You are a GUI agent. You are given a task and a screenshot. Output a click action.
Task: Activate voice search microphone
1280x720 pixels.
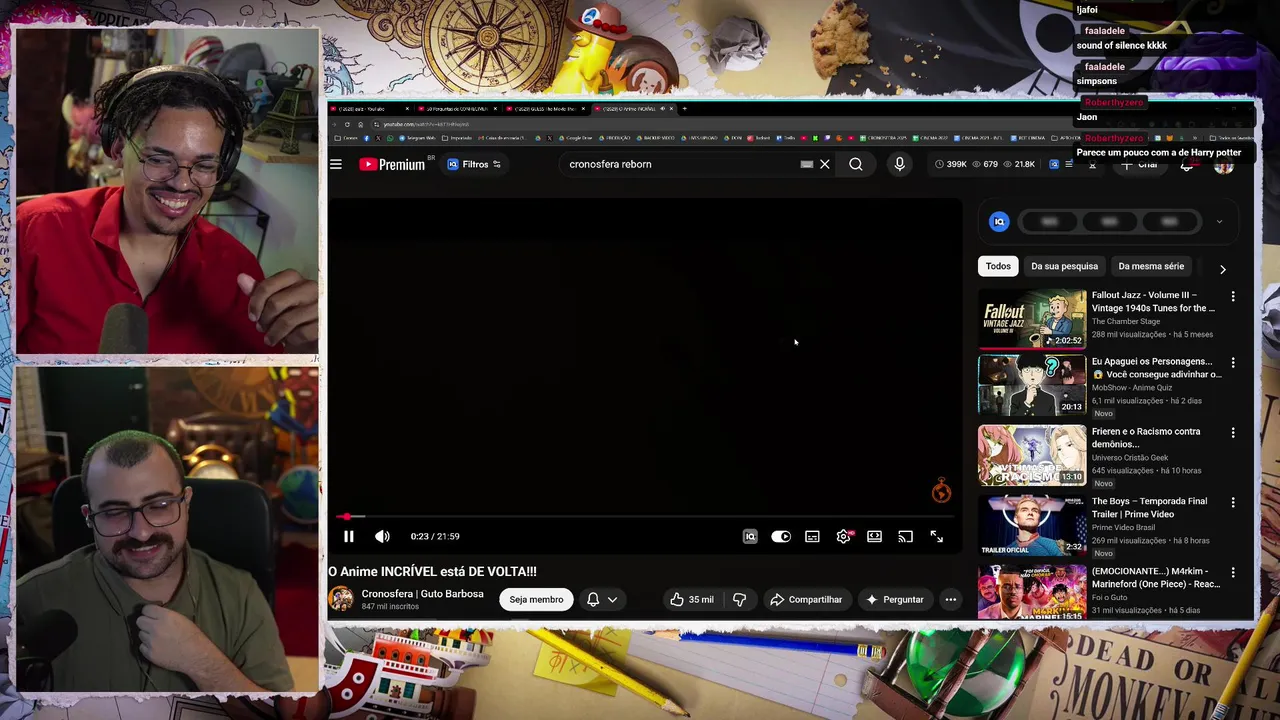[x=899, y=164]
